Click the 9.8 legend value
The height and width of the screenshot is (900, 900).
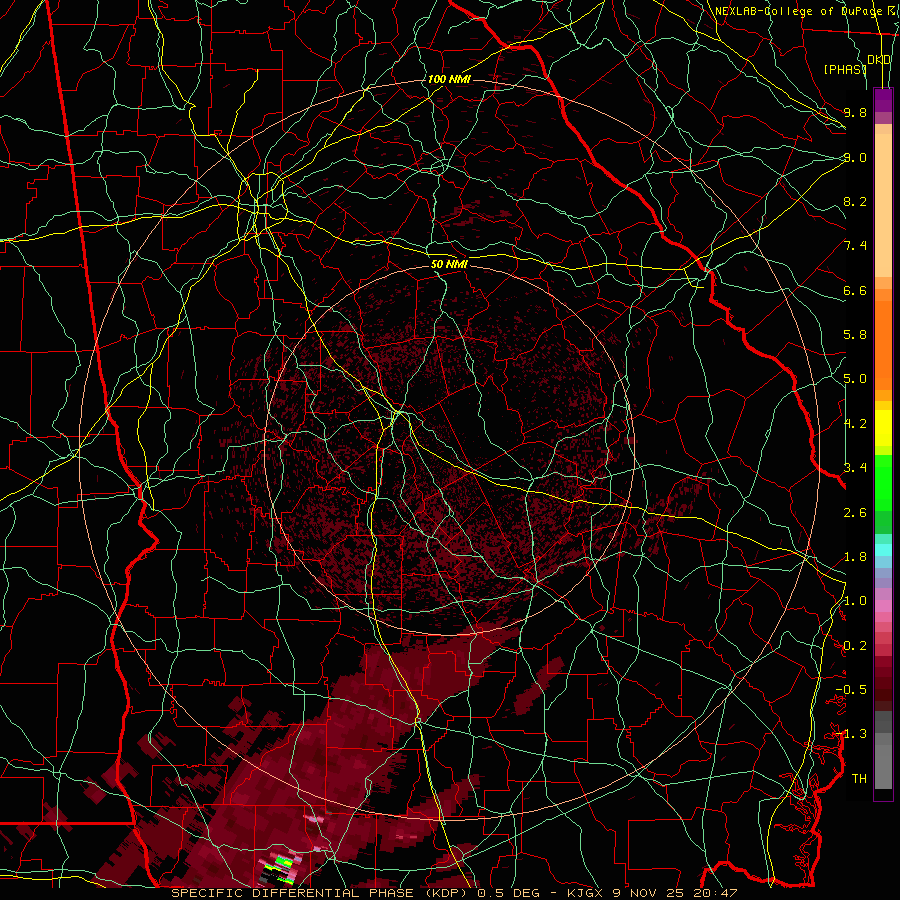click(x=855, y=112)
